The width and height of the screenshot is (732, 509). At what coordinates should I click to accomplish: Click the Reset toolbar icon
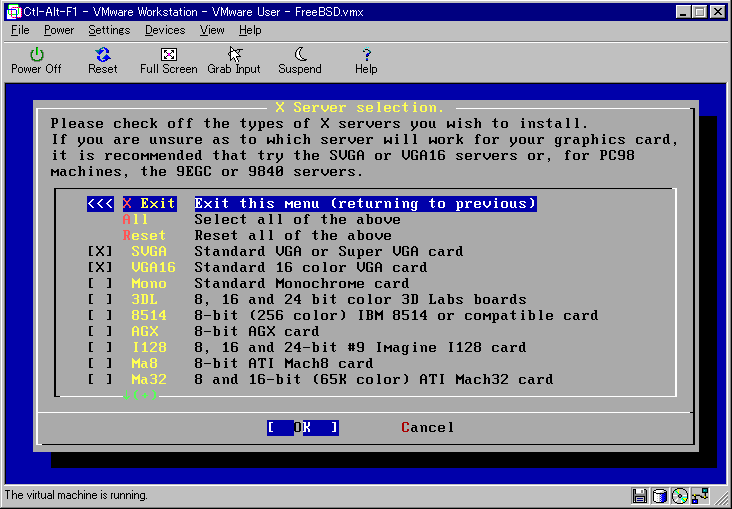point(103,55)
